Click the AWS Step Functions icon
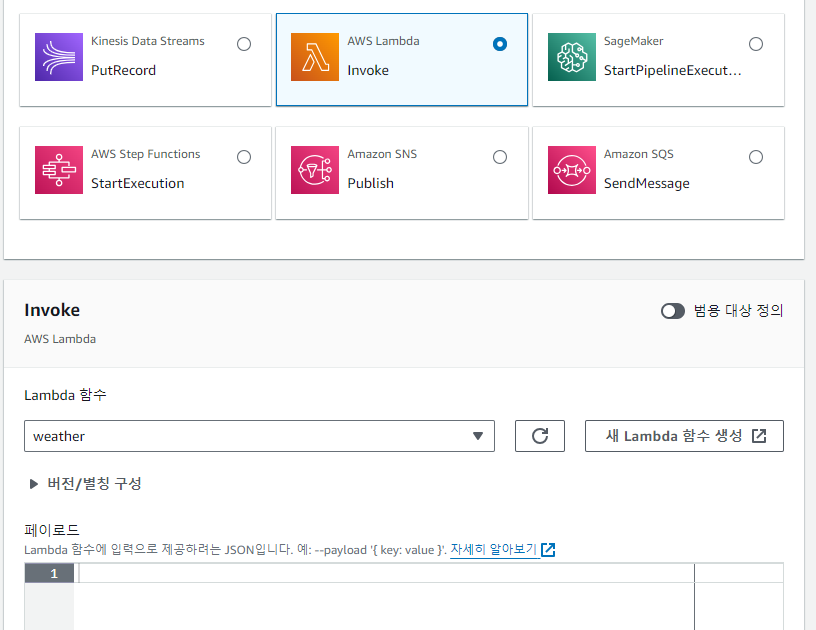The width and height of the screenshot is (816, 630). coord(59,170)
